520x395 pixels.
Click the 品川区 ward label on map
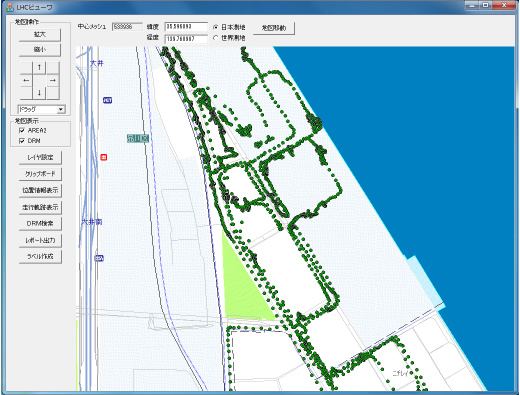(138, 138)
